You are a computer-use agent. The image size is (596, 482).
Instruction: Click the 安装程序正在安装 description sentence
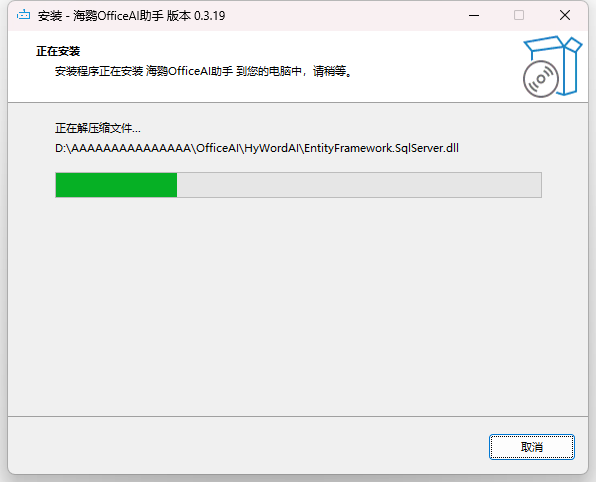point(203,71)
